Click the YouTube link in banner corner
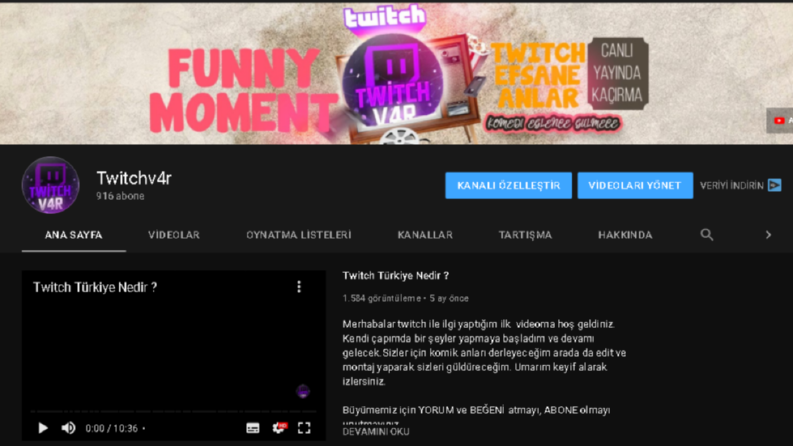793x446 pixels. (x=780, y=120)
